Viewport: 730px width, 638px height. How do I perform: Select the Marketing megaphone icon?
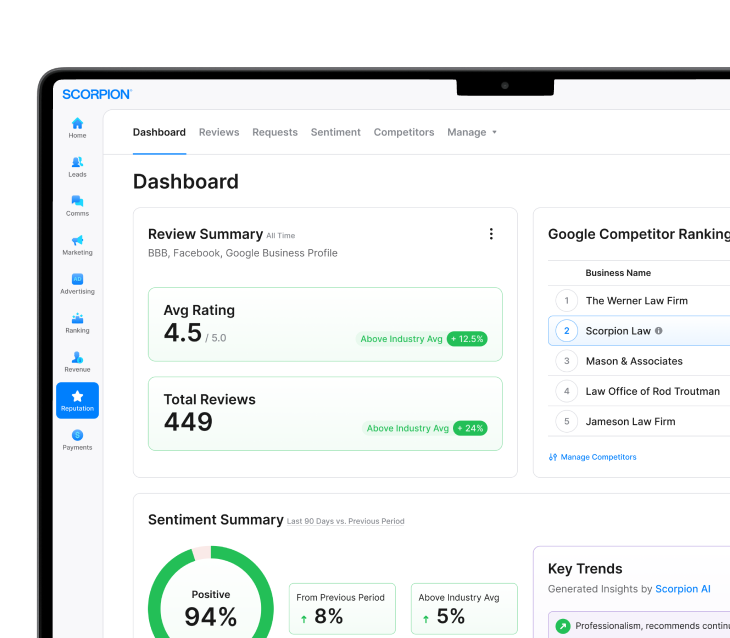click(77, 240)
